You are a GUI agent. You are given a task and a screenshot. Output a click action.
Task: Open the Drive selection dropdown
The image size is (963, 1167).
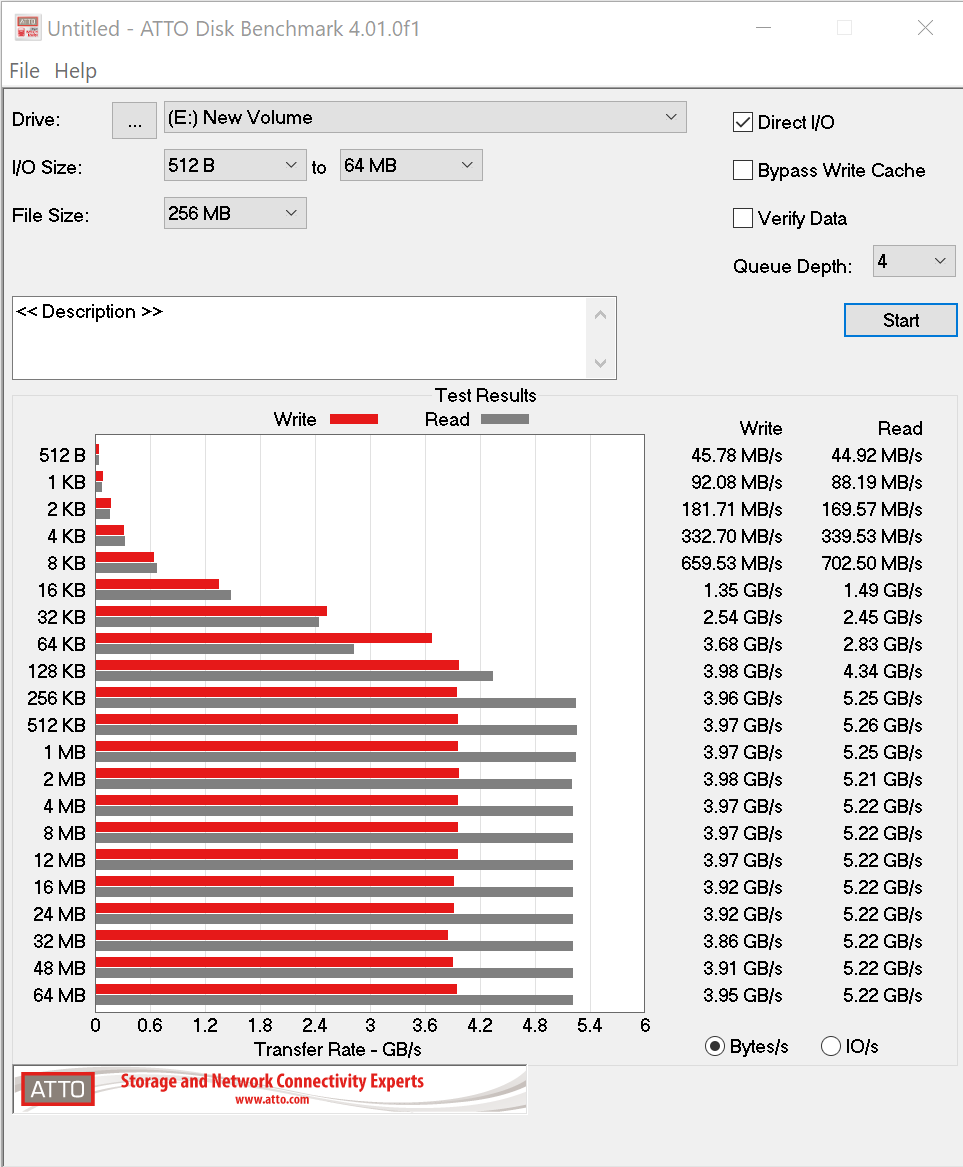(425, 117)
